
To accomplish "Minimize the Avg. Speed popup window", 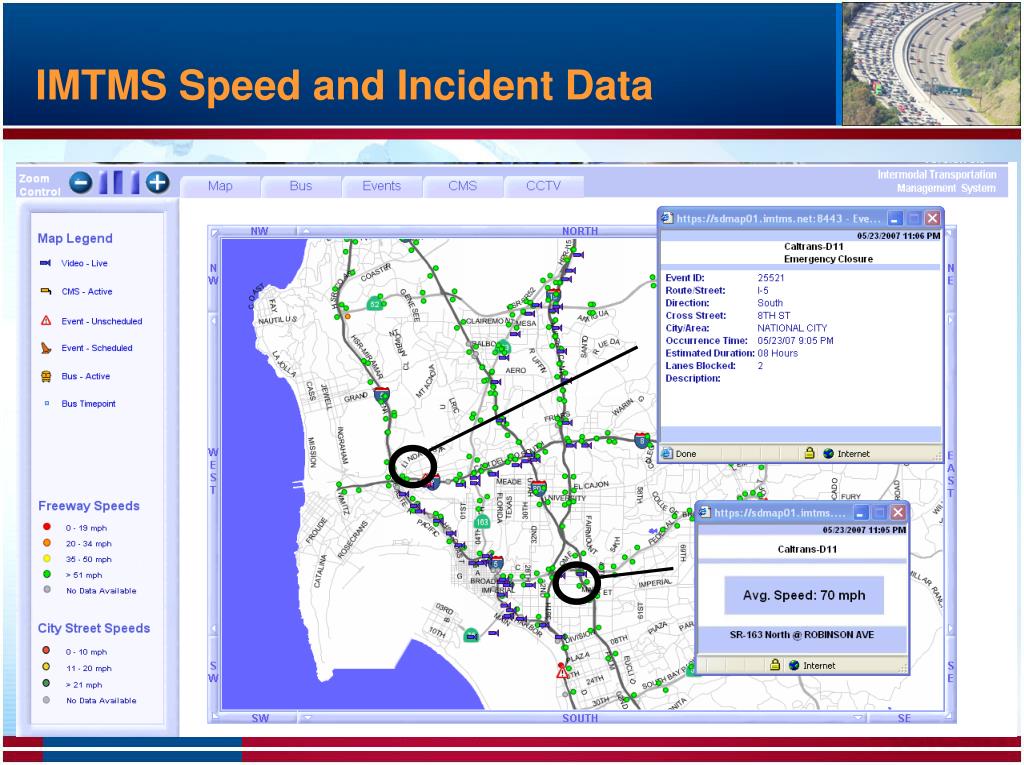I will (x=861, y=512).
